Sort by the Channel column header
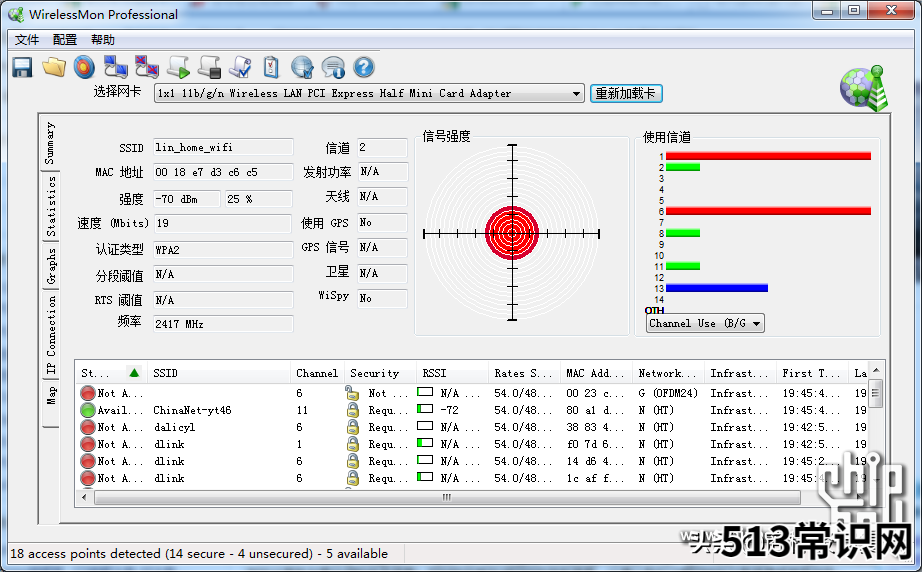922x572 pixels. pos(317,373)
